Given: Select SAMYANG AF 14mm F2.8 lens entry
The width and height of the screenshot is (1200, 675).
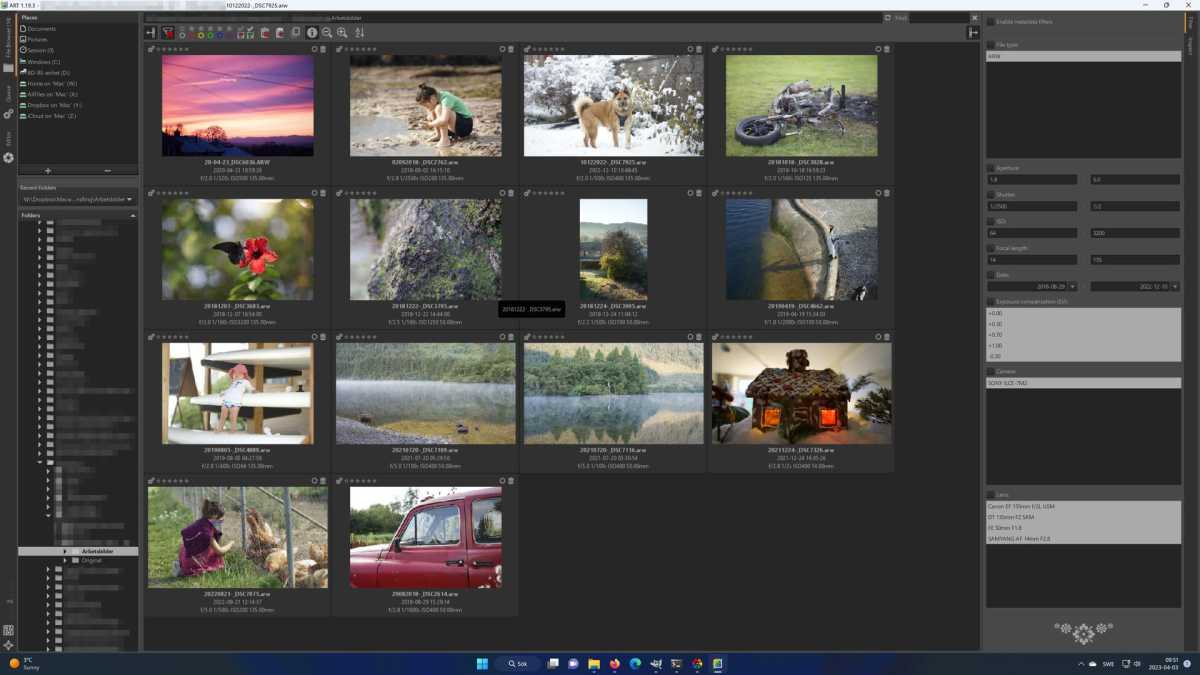Looking at the screenshot, I should (1084, 539).
